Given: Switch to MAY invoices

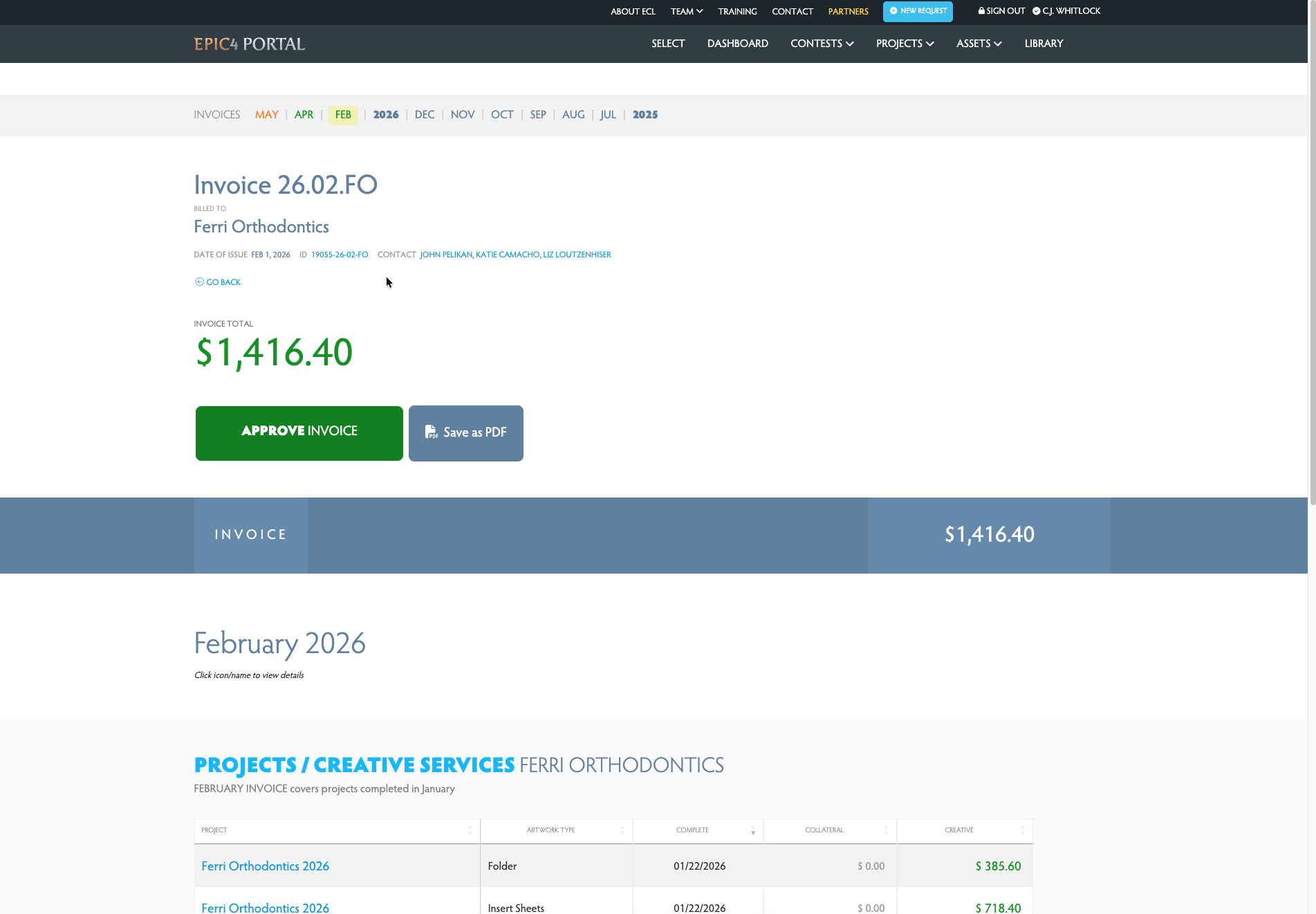Looking at the screenshot, I should (267, 115).
